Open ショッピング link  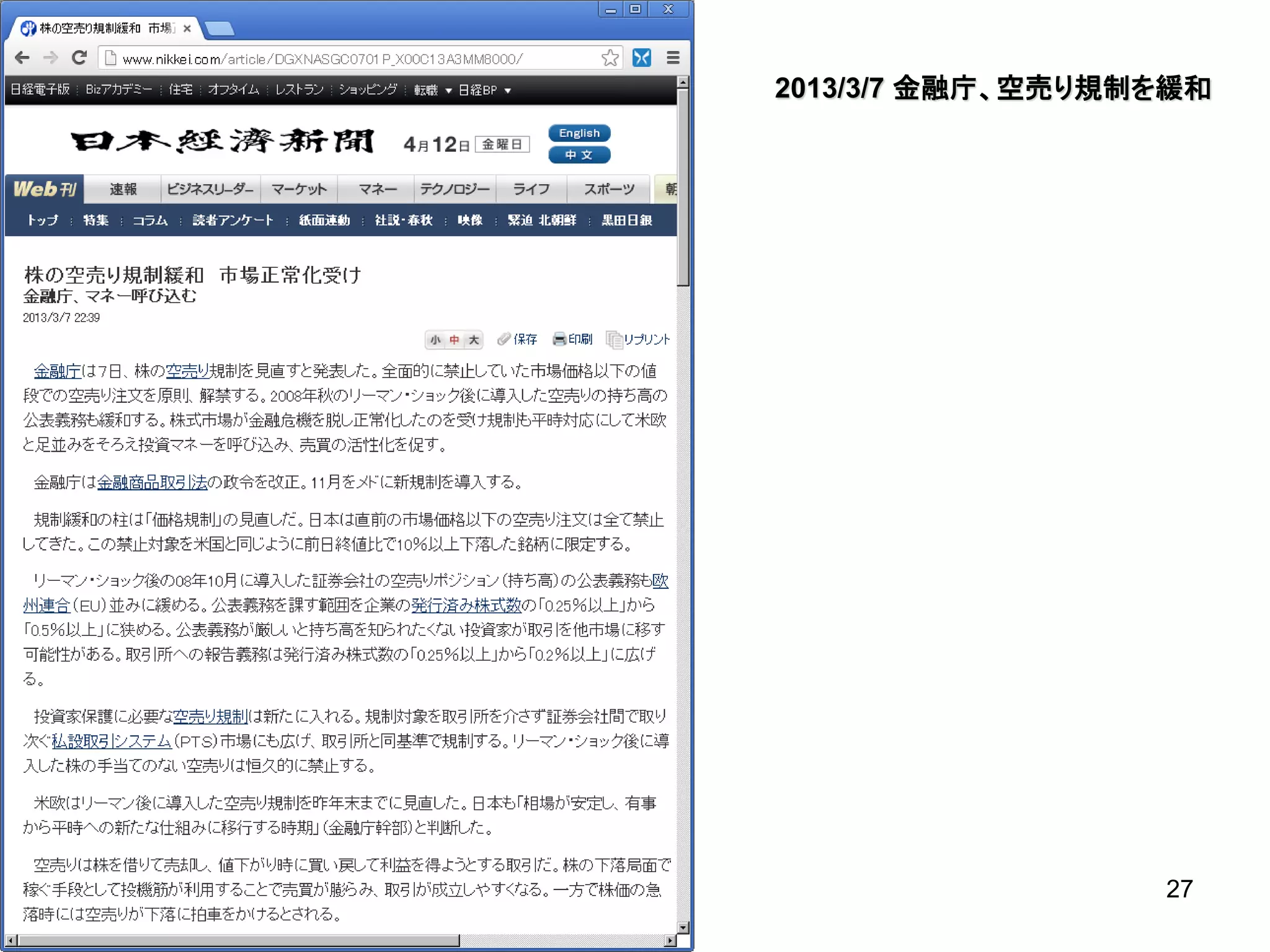(x=368, y=90)
